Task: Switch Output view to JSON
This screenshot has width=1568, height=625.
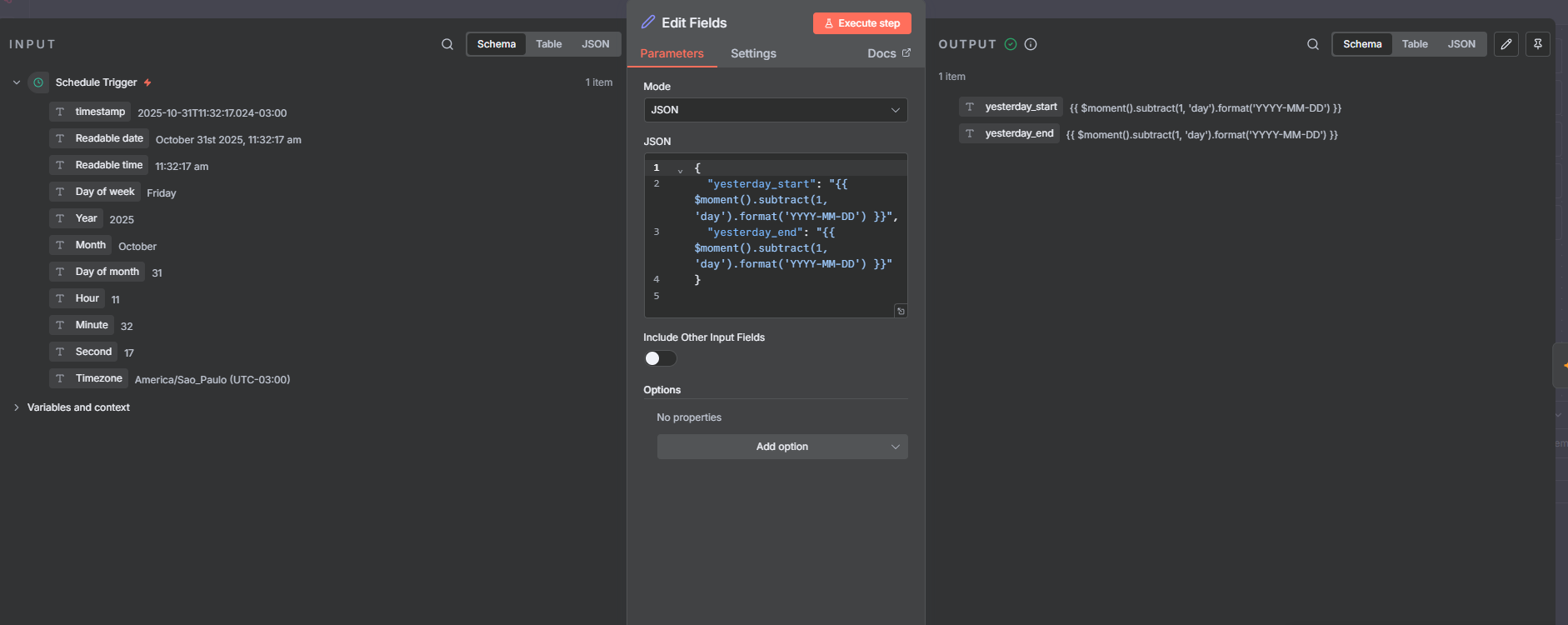Action: click(1461, 44)
